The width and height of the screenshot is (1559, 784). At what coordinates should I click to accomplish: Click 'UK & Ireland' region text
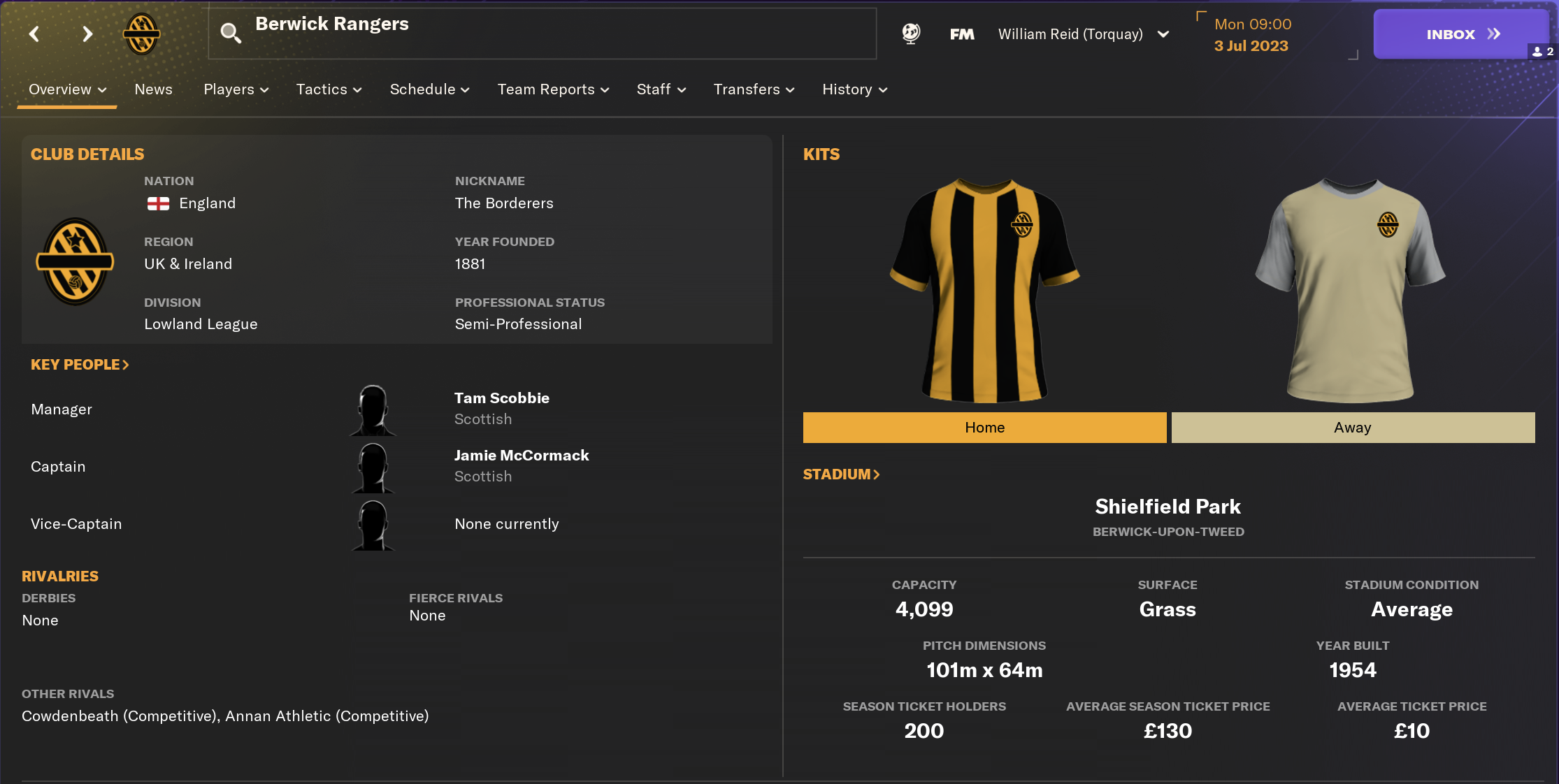(188, 264)
